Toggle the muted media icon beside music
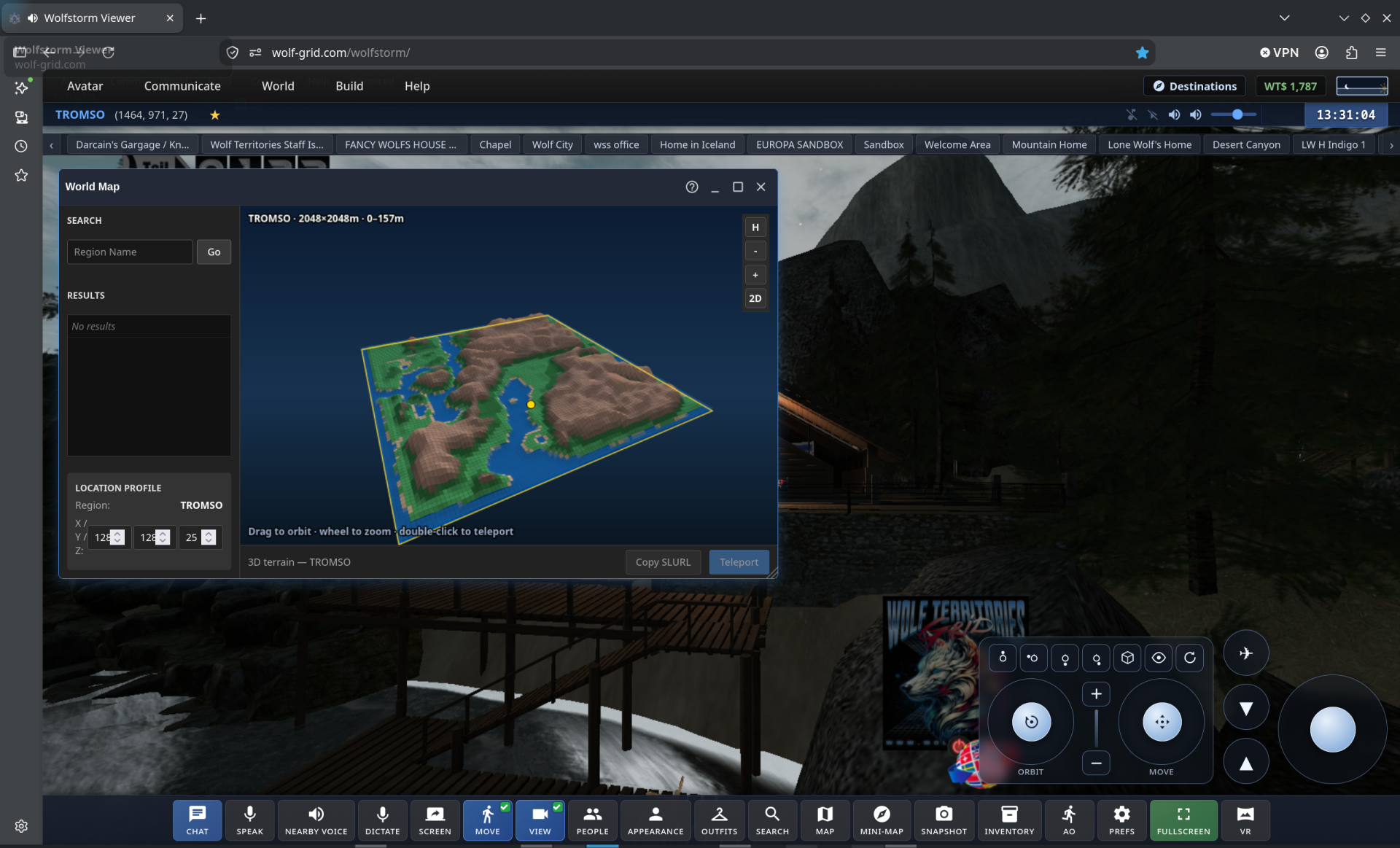Image resolution: width=1400 pixels, height=848 pixels. tap(1153, 114)
